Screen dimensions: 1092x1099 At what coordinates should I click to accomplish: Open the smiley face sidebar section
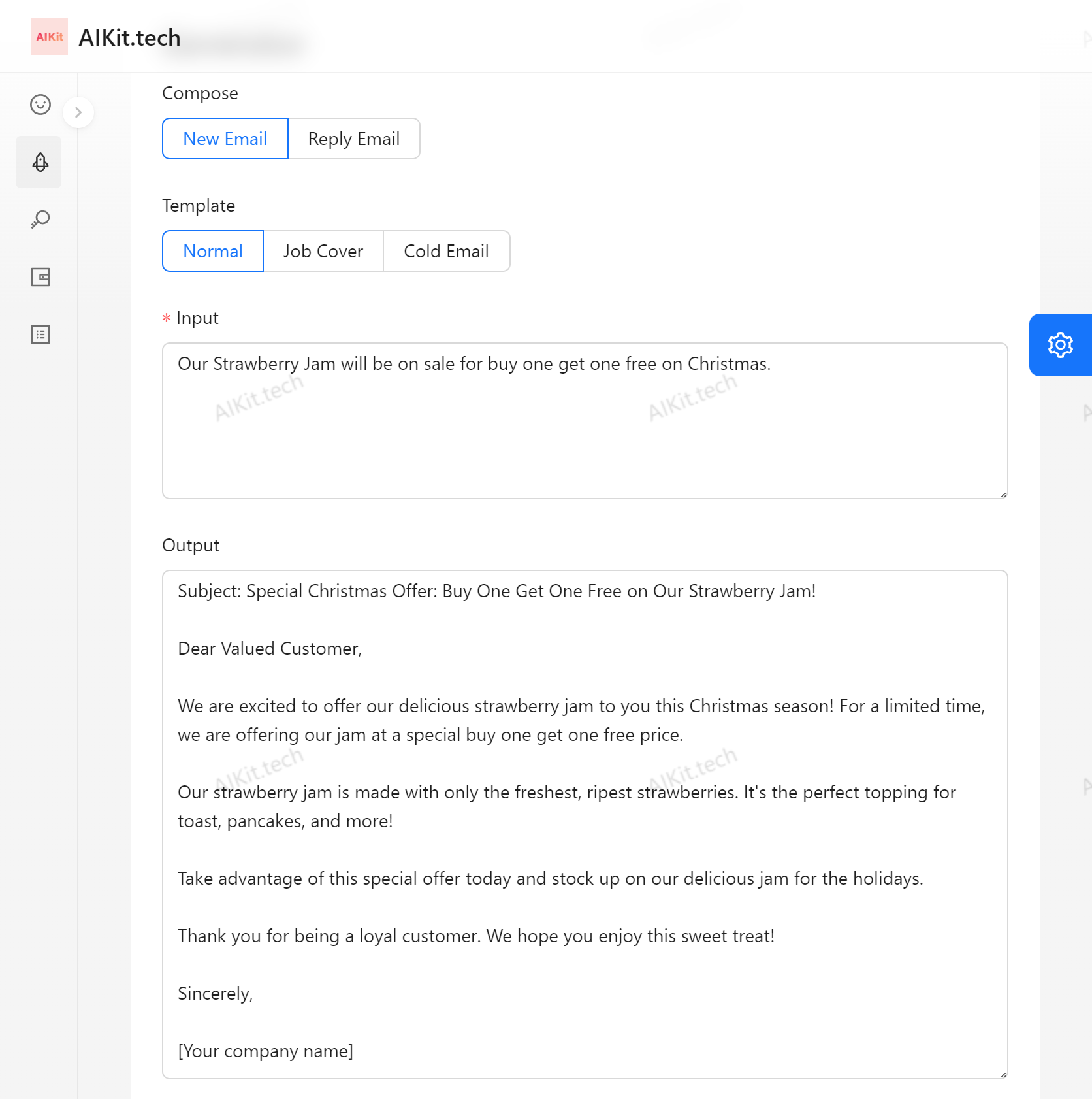point(40,105)
